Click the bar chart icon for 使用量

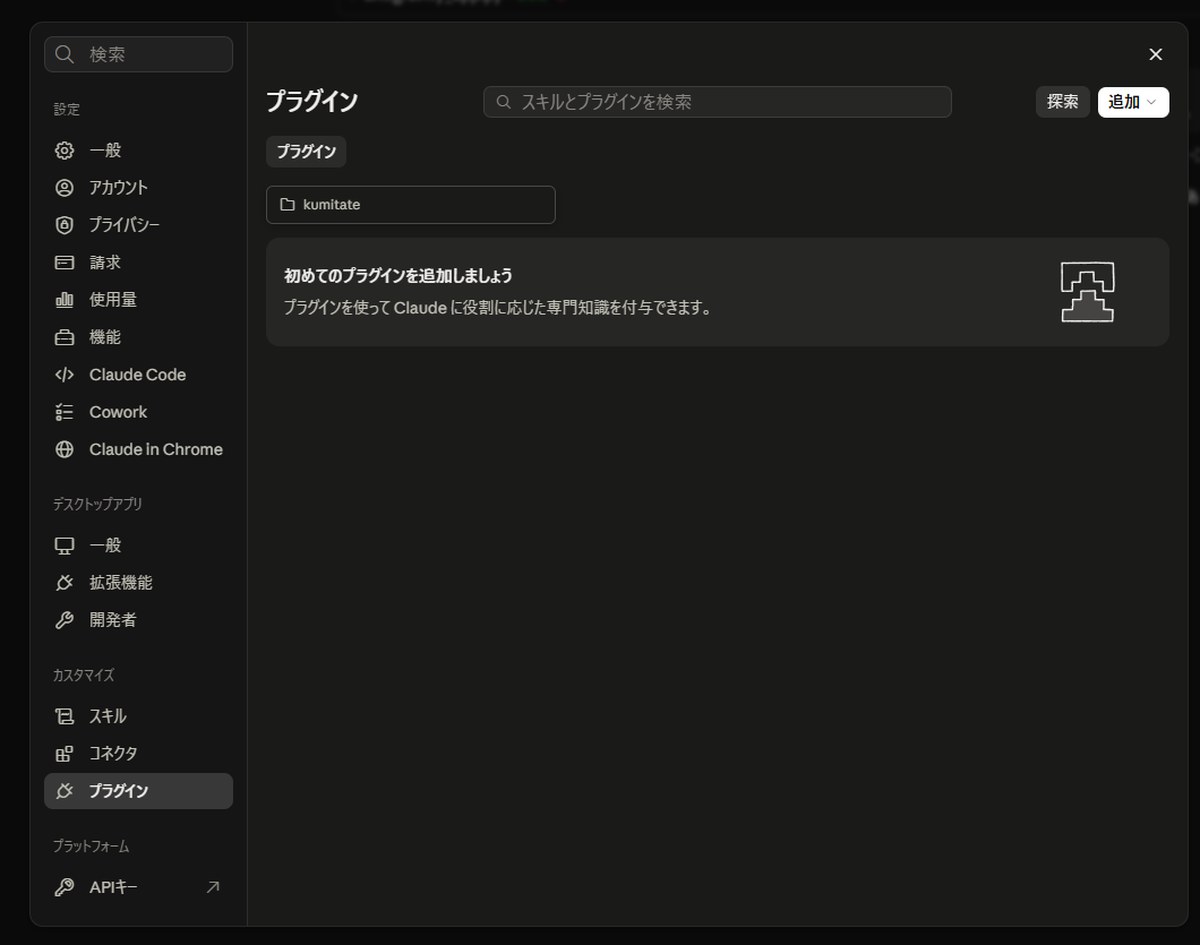pos(64,300)
